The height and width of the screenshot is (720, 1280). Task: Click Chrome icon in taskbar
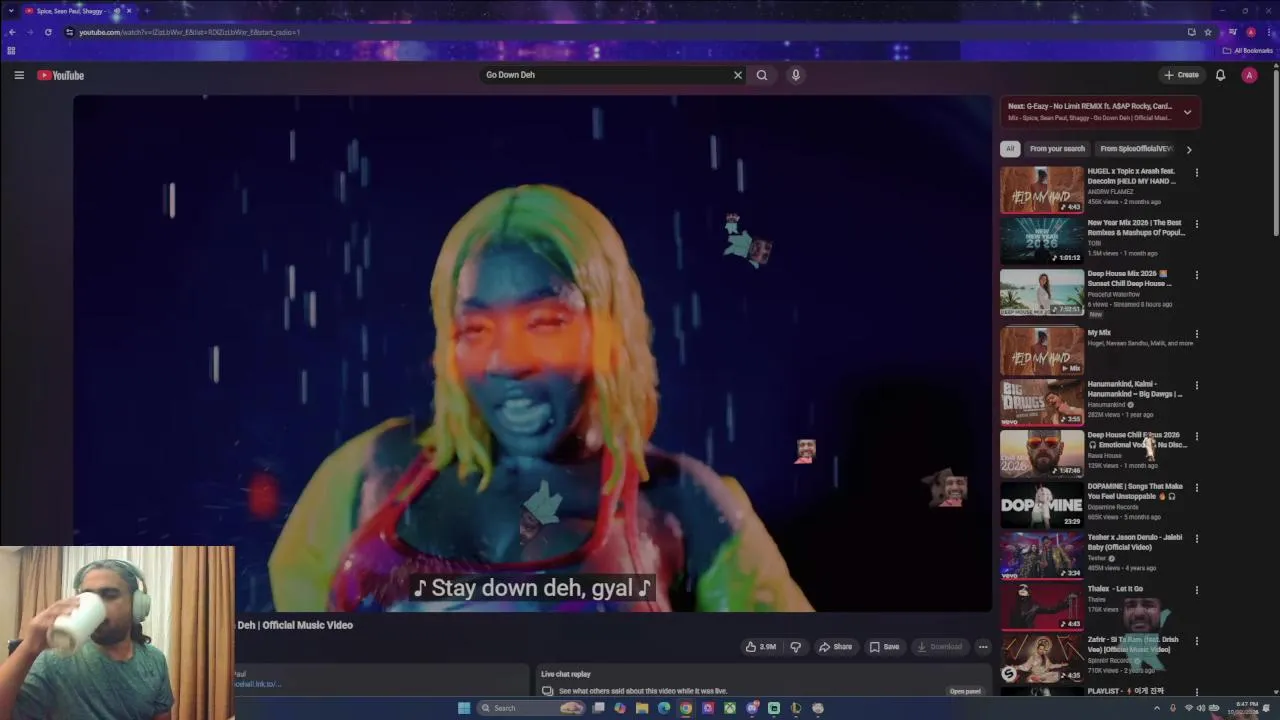(686, 708)
